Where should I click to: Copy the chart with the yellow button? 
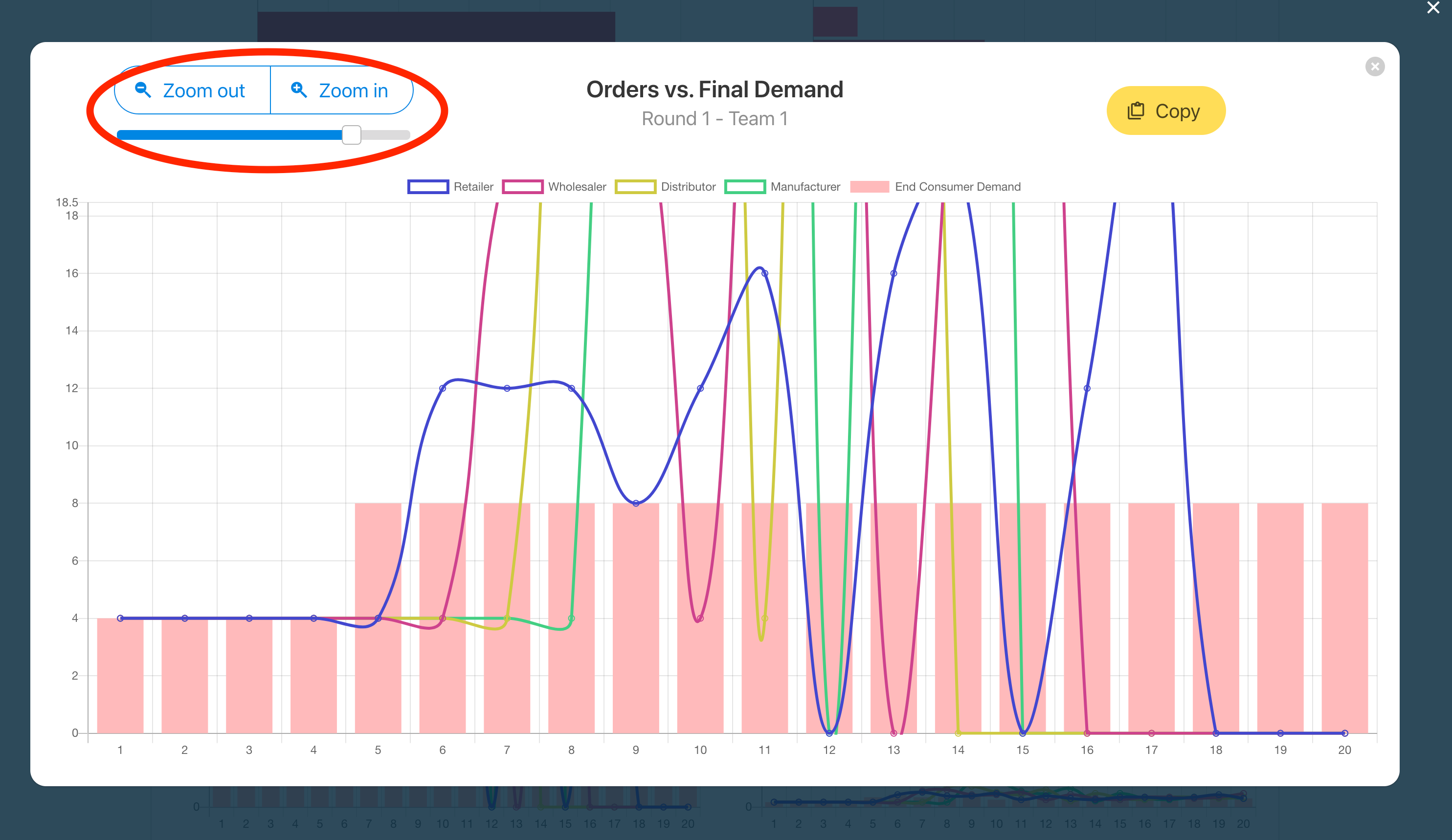[1165, 111]
